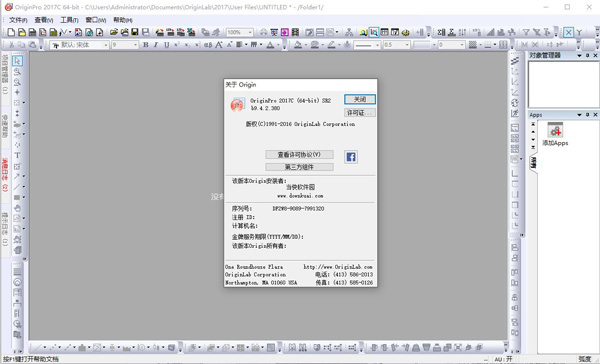
Task: Click the Increase Font Size icon
Action: tap(219, 45)
